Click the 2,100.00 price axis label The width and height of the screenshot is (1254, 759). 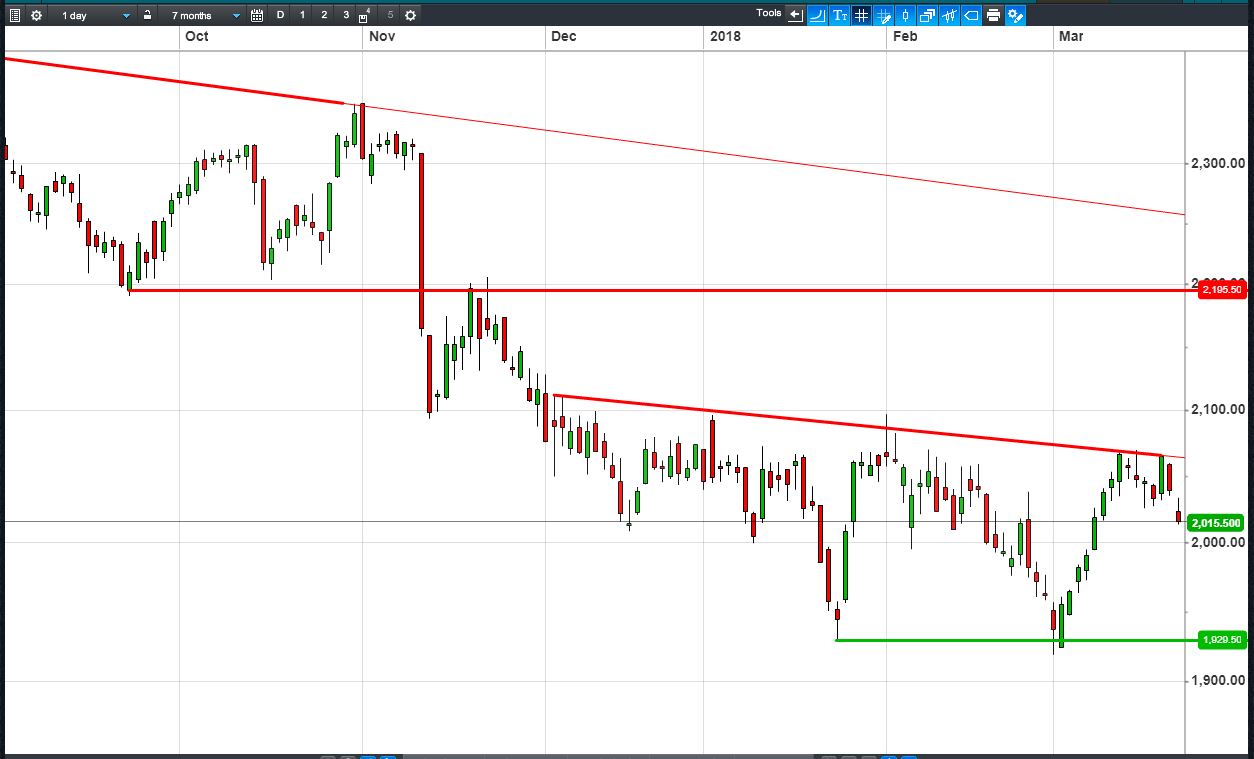point(1217,409)
